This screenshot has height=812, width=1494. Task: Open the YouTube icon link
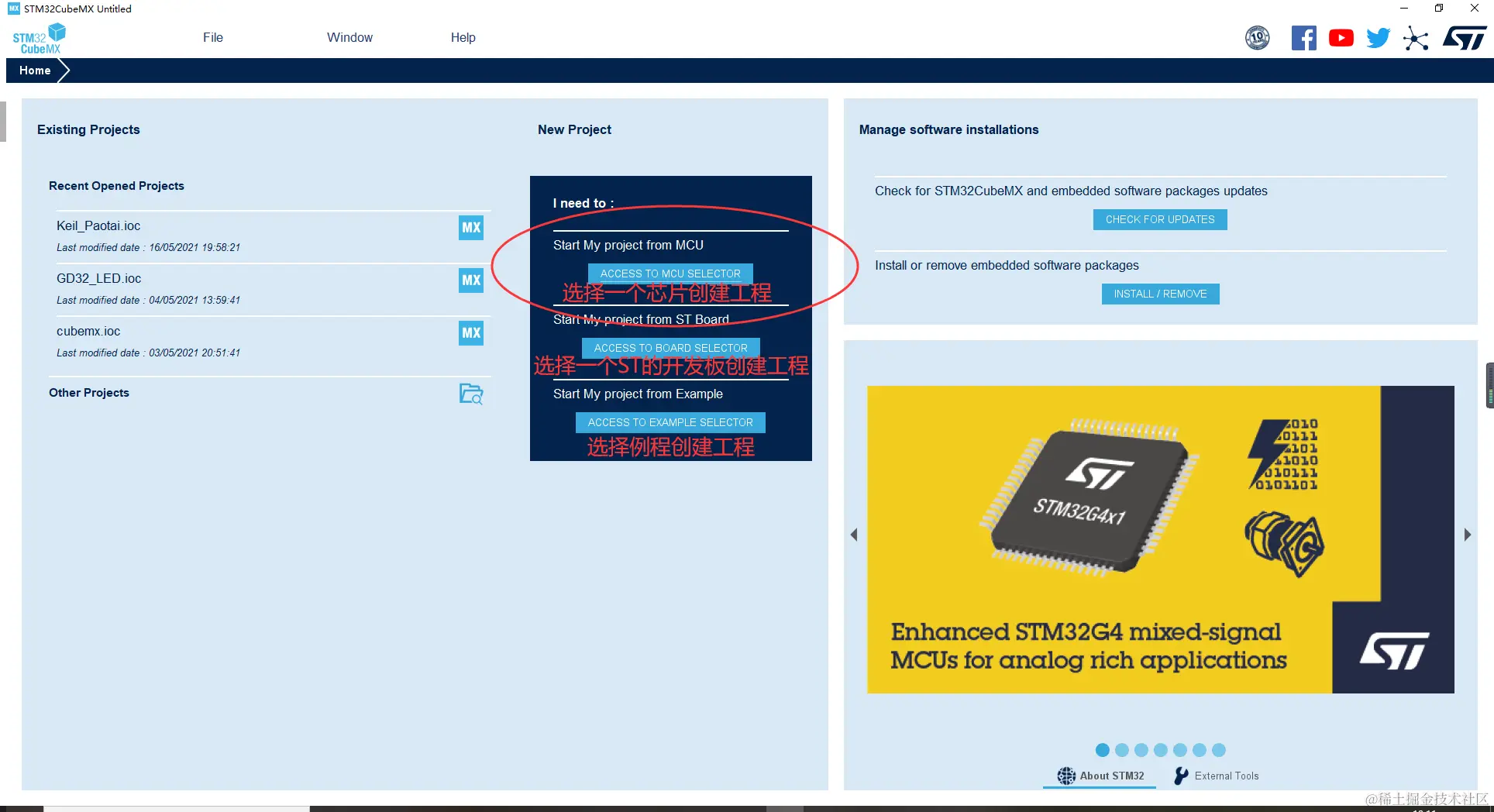click(x=1341, y=37)
